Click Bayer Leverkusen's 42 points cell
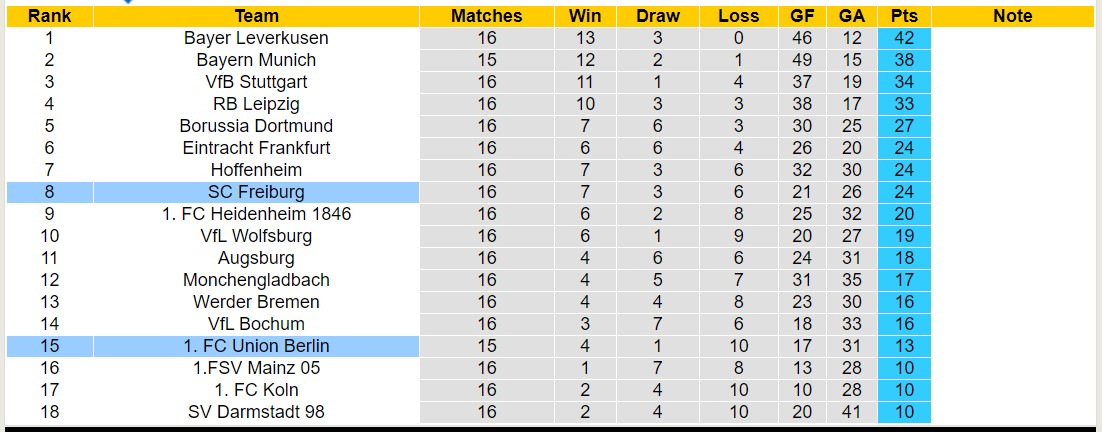1102x432 pixels. pos(904,38)
